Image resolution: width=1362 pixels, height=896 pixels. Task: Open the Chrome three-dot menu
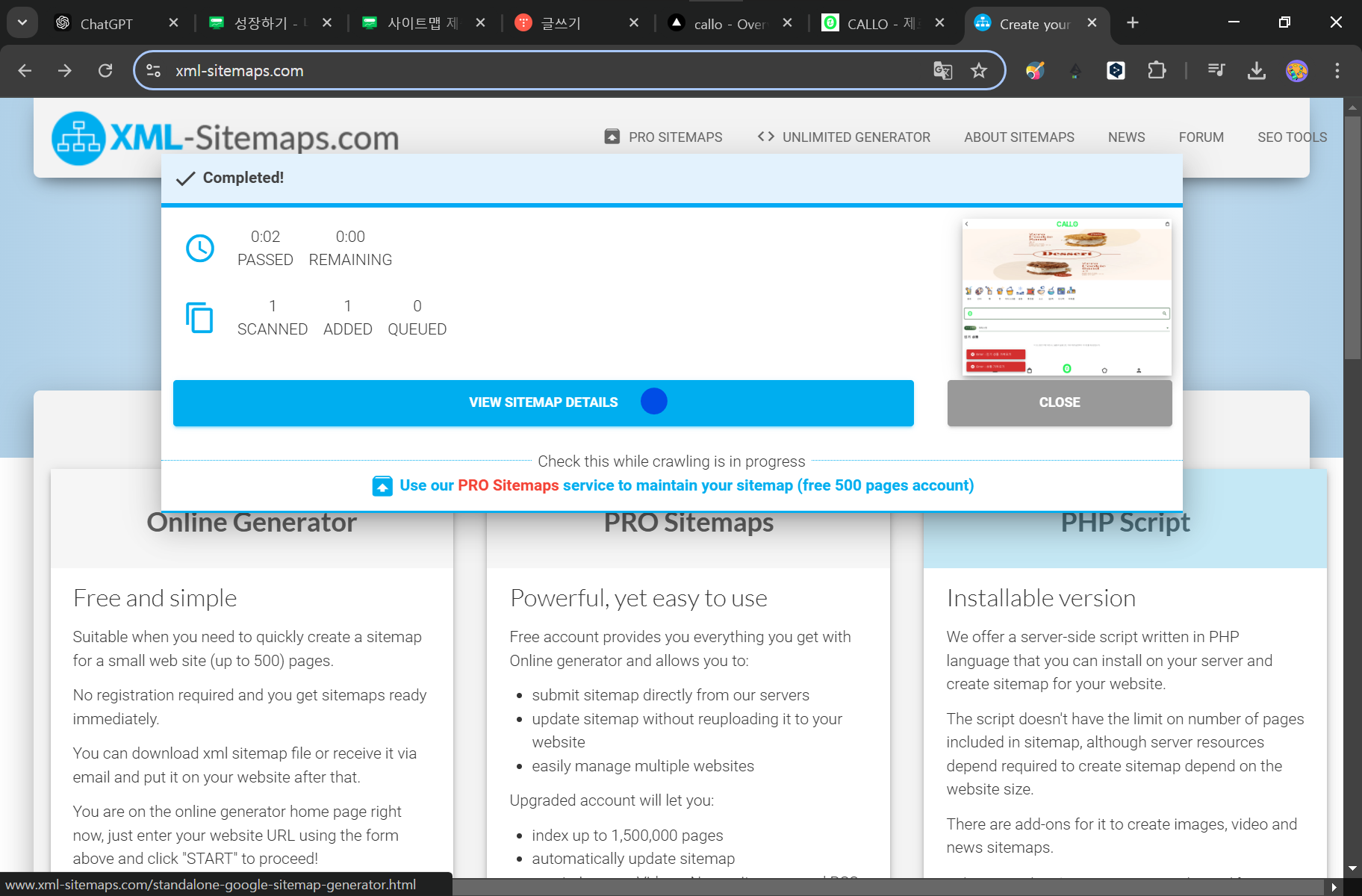click(1337, 70)
